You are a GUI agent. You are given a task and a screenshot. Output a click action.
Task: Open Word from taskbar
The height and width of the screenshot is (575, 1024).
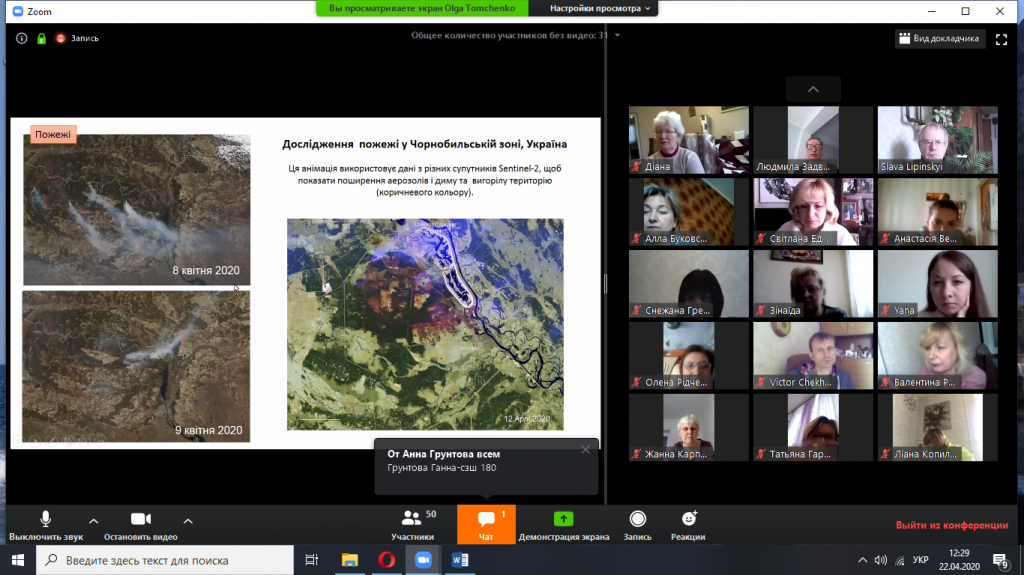pyautogui.click(x=460, y=560)
